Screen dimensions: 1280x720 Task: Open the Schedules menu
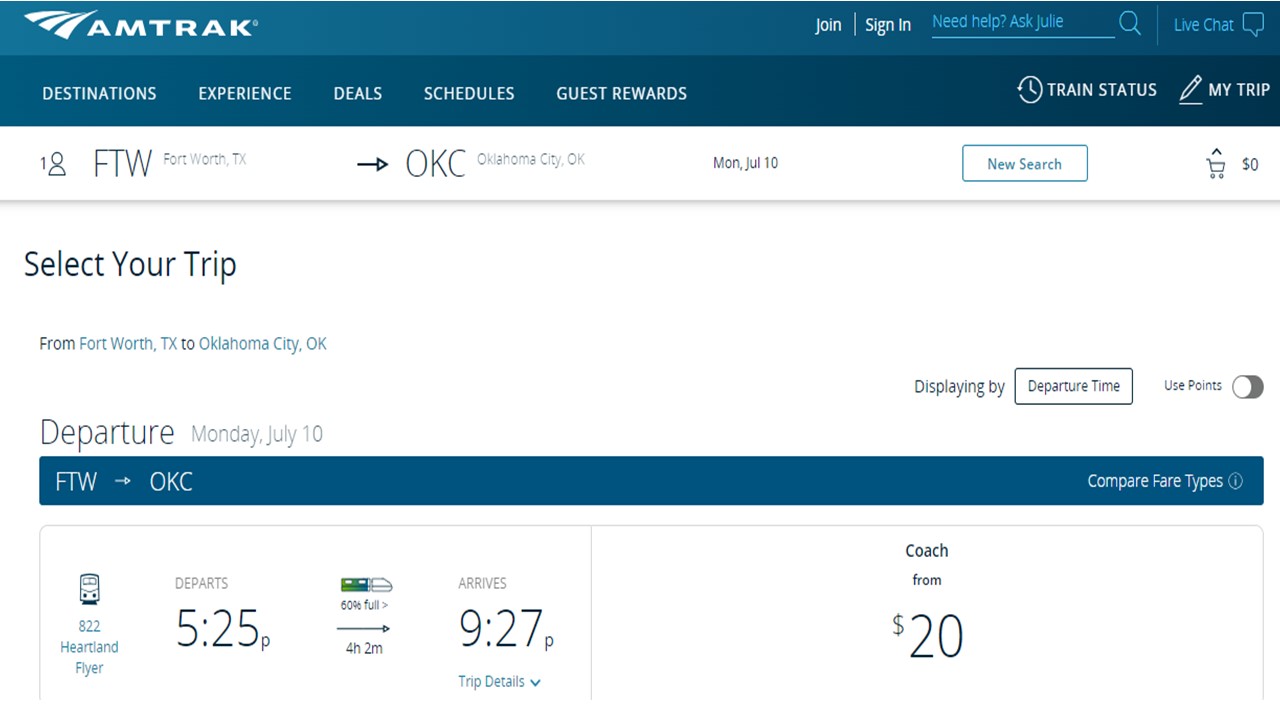pyautogui.click(x=469, y=93)
